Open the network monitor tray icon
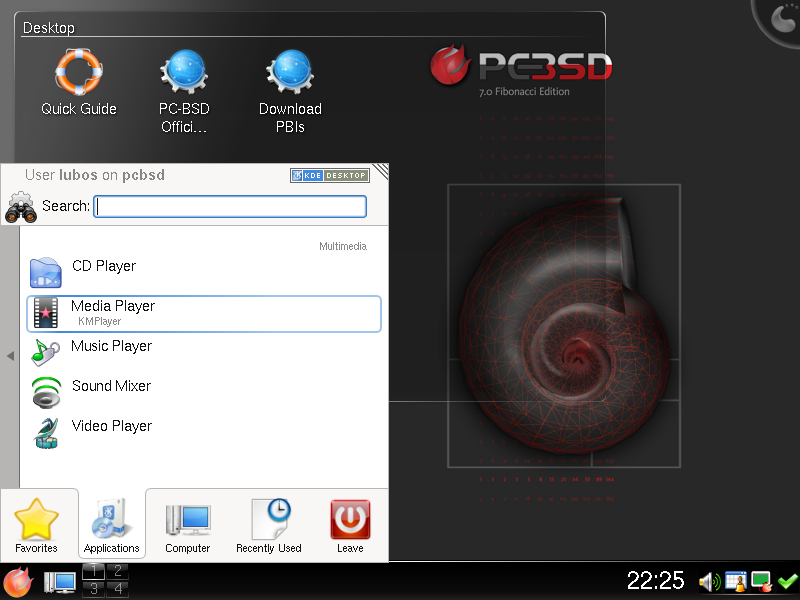This screenshot has width=800, height=600. point(762,582)
